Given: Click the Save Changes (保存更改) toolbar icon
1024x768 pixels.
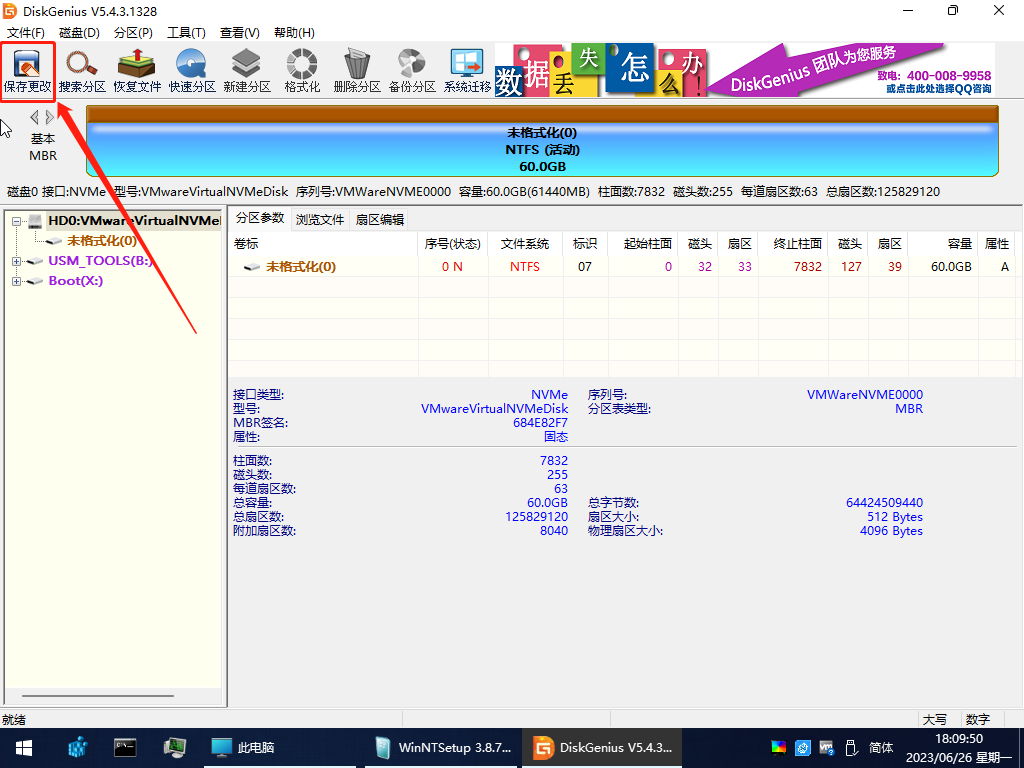Looking at the screenshot, I should point(27,71).
